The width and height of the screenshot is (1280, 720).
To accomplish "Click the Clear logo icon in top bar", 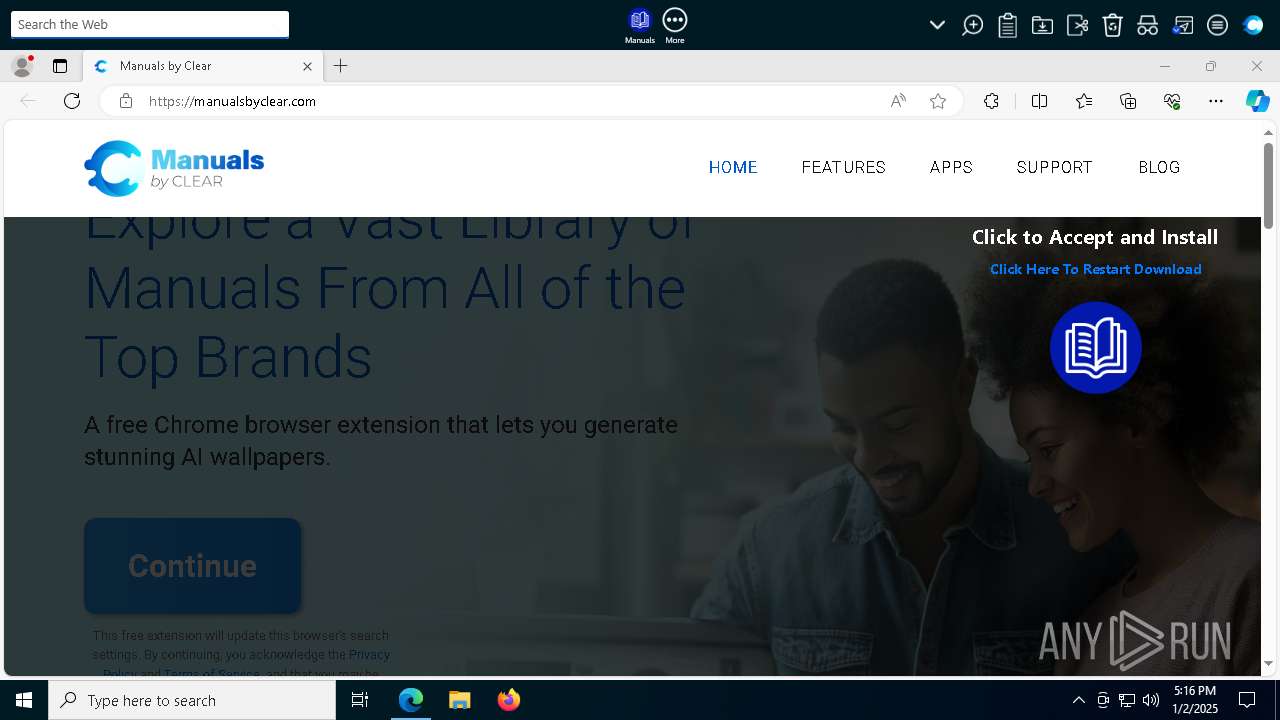I will click(1253, 25).
